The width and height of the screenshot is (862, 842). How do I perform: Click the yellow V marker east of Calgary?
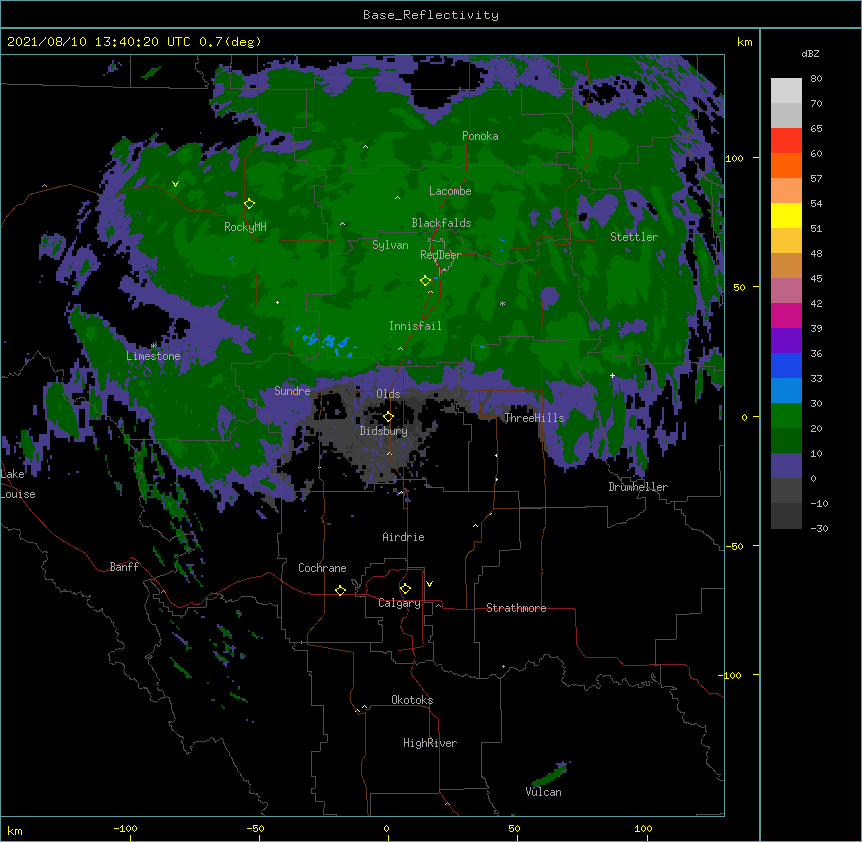pyautogui.click(x=429, y=584)
